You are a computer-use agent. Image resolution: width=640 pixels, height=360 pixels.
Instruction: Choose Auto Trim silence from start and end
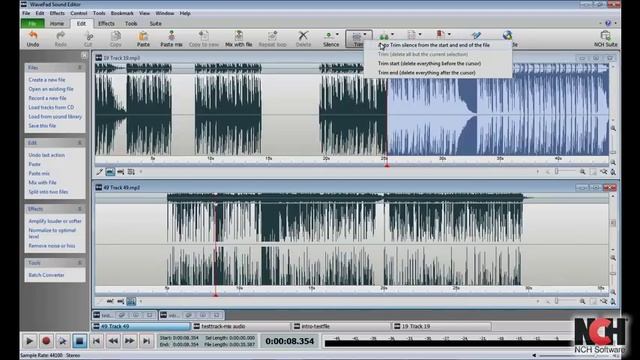(438, 45)
